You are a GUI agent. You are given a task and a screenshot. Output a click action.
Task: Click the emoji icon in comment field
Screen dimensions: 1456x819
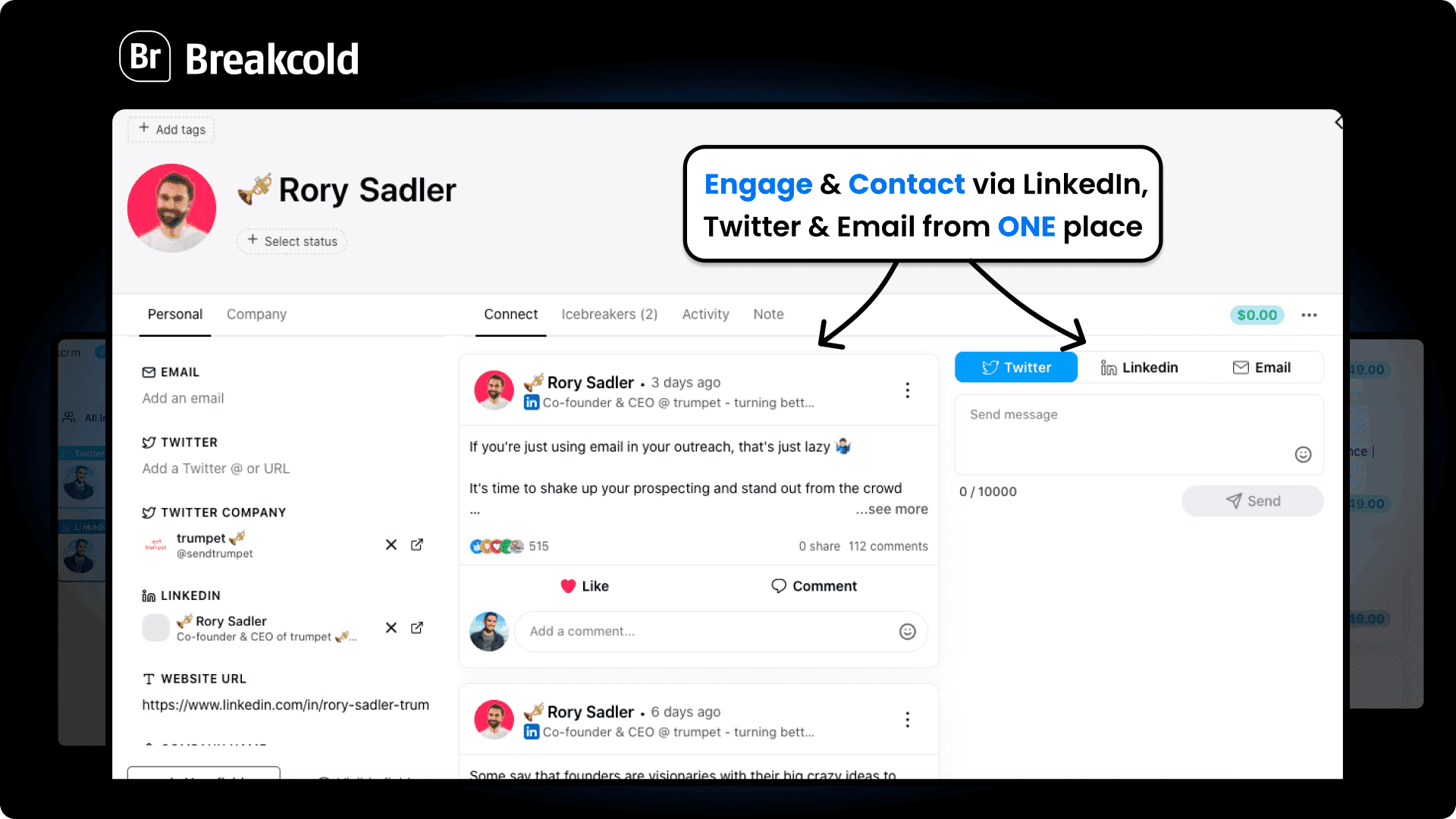click(907, 631)
